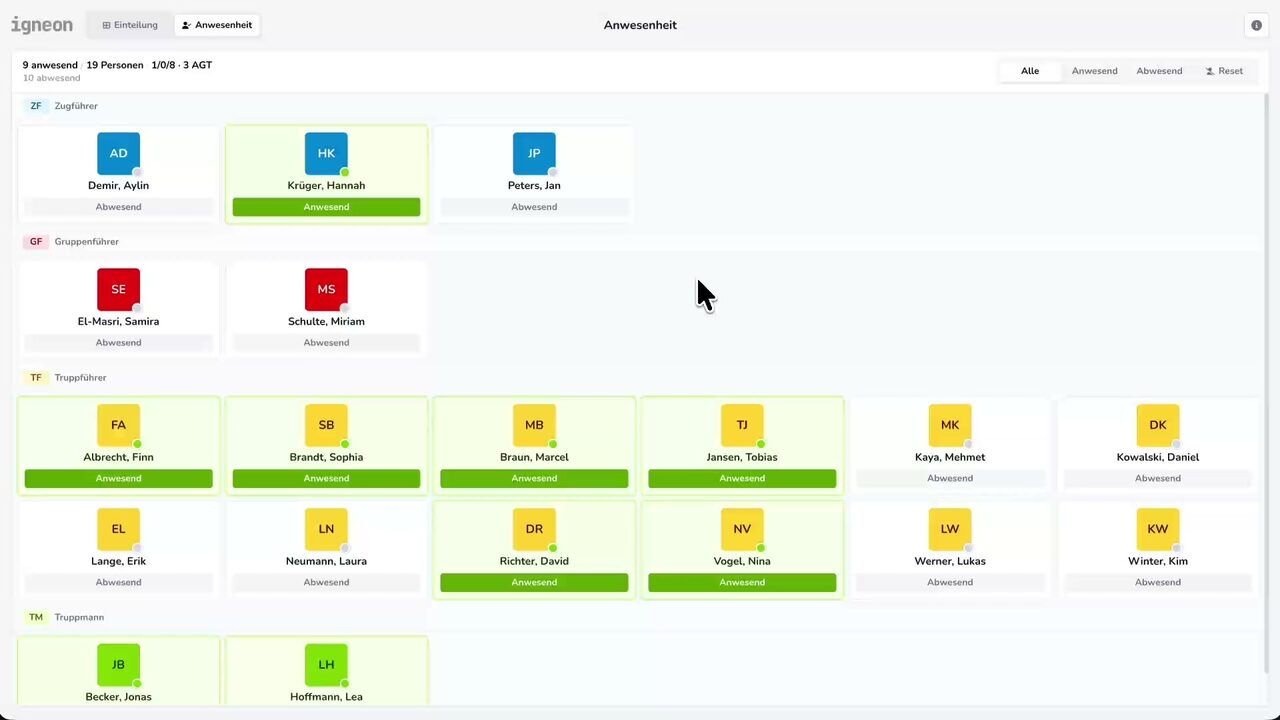The width and height of the screenshot is (1280, 720).
Task: Click the TM Truppmann group header
Action: 65,618
